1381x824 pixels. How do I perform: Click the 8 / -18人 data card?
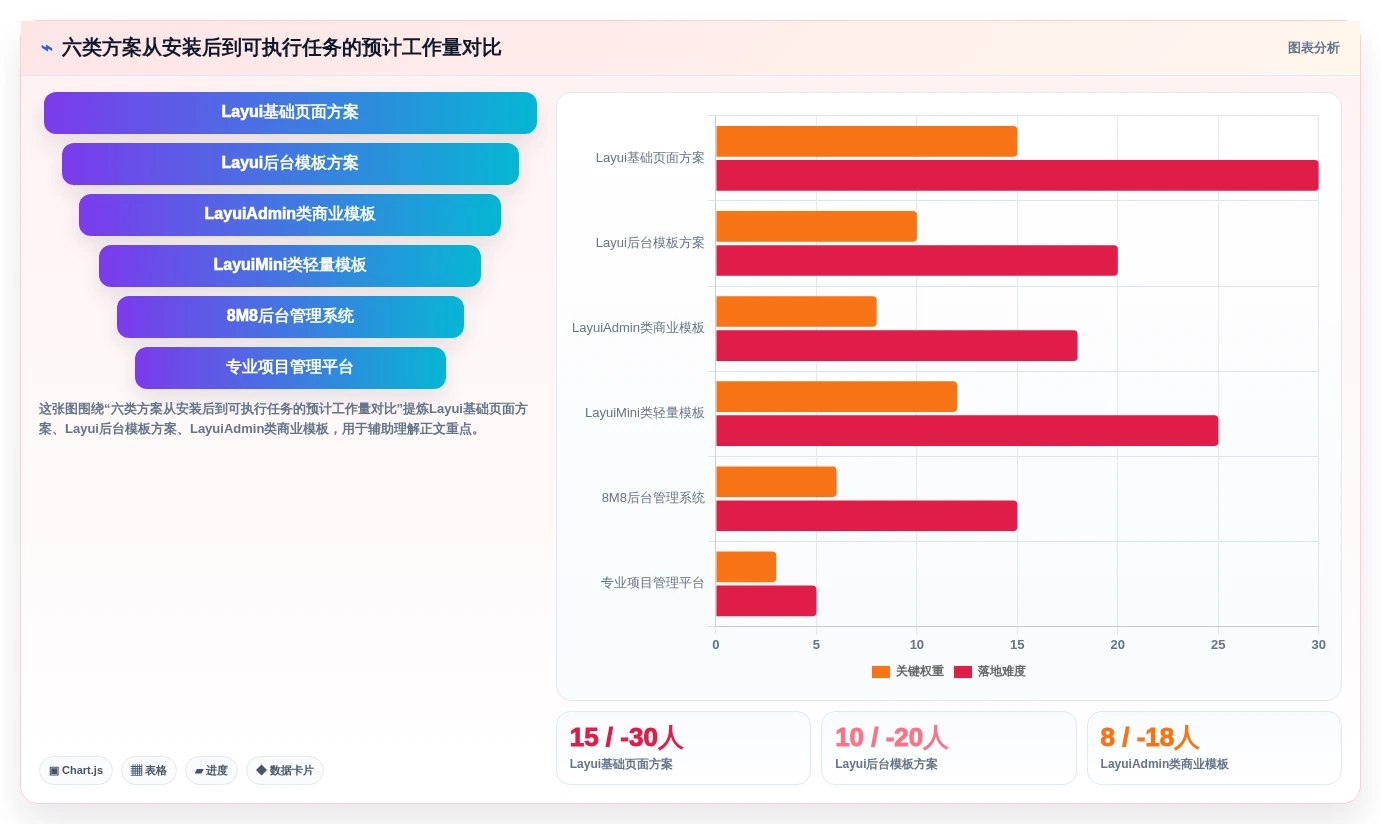[x=1214, y=748]
